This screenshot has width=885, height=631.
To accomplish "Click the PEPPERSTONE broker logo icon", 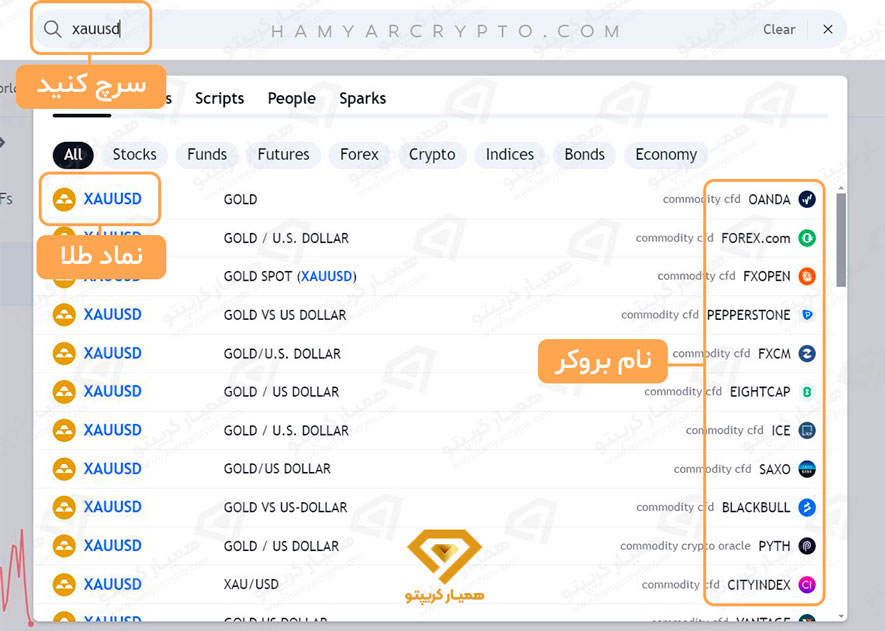I will point(807,315).
